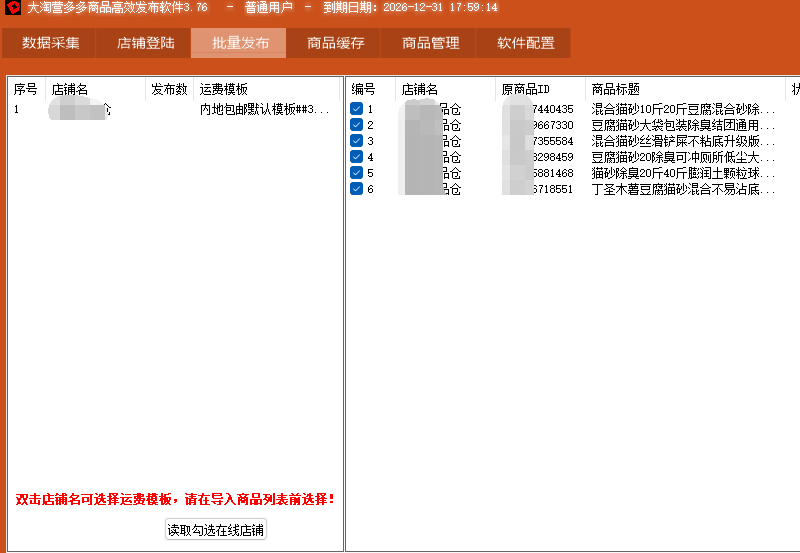
Task: Select title 豆腐猫砂20除臭可冲厕所低尘大
Action: [683, 157]
